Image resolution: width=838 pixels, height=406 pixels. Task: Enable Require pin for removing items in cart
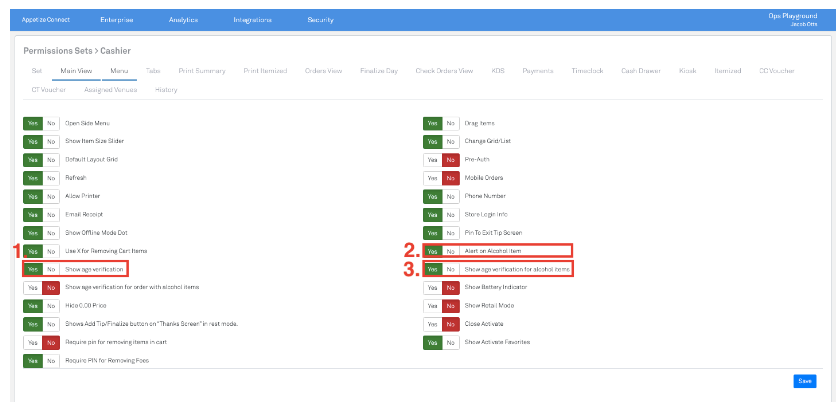[32, 342]
